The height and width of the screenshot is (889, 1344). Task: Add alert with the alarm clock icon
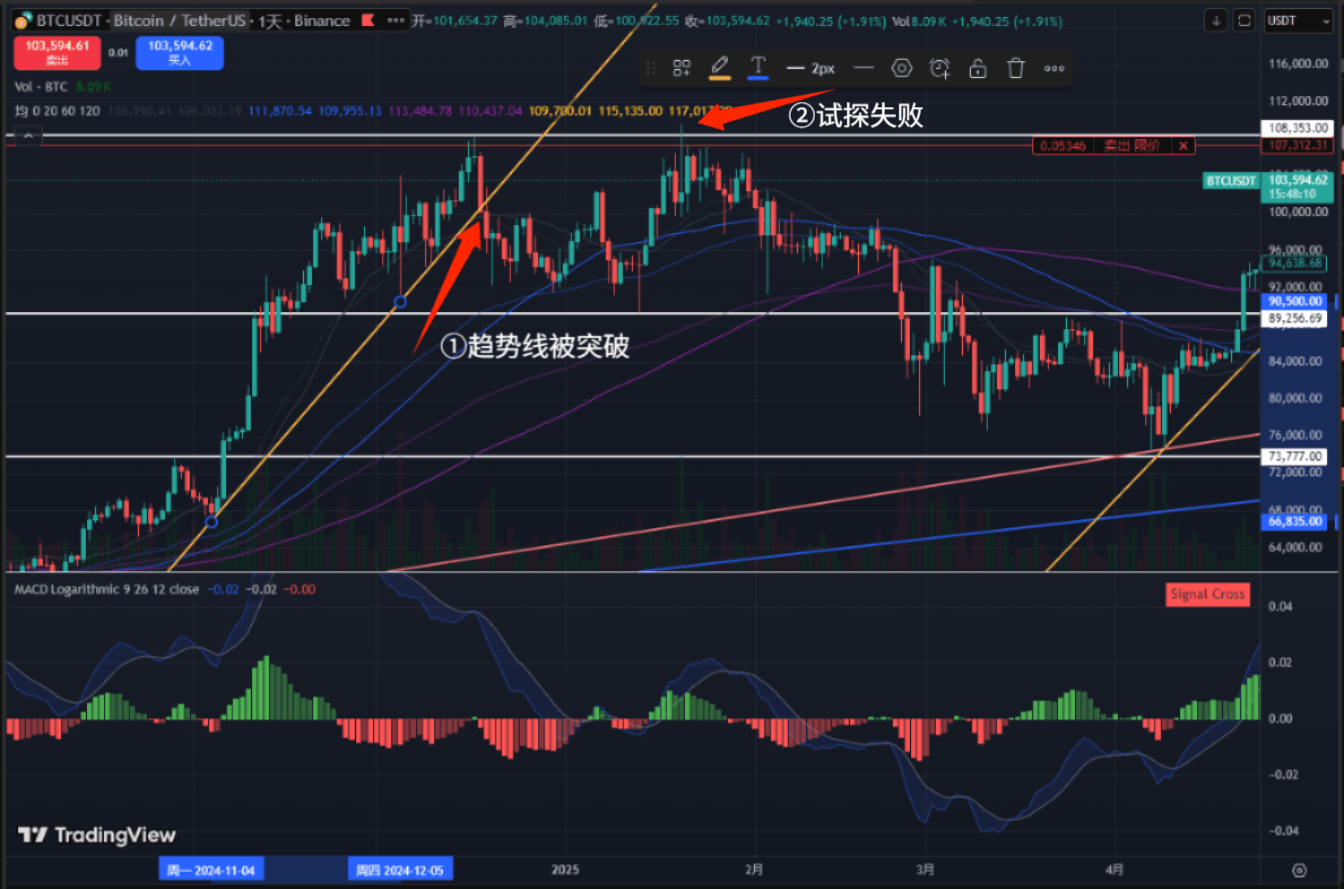pos(940,68)
